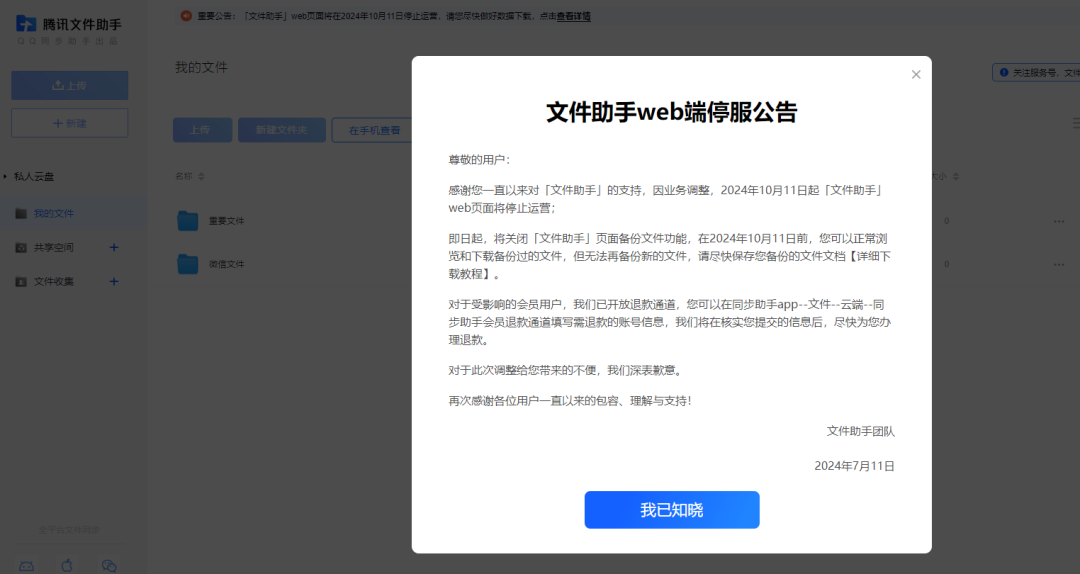Screen dimensions: 1080x574
Task: Open 共享空间 in the sidebar
Action: tap(54, 247)
